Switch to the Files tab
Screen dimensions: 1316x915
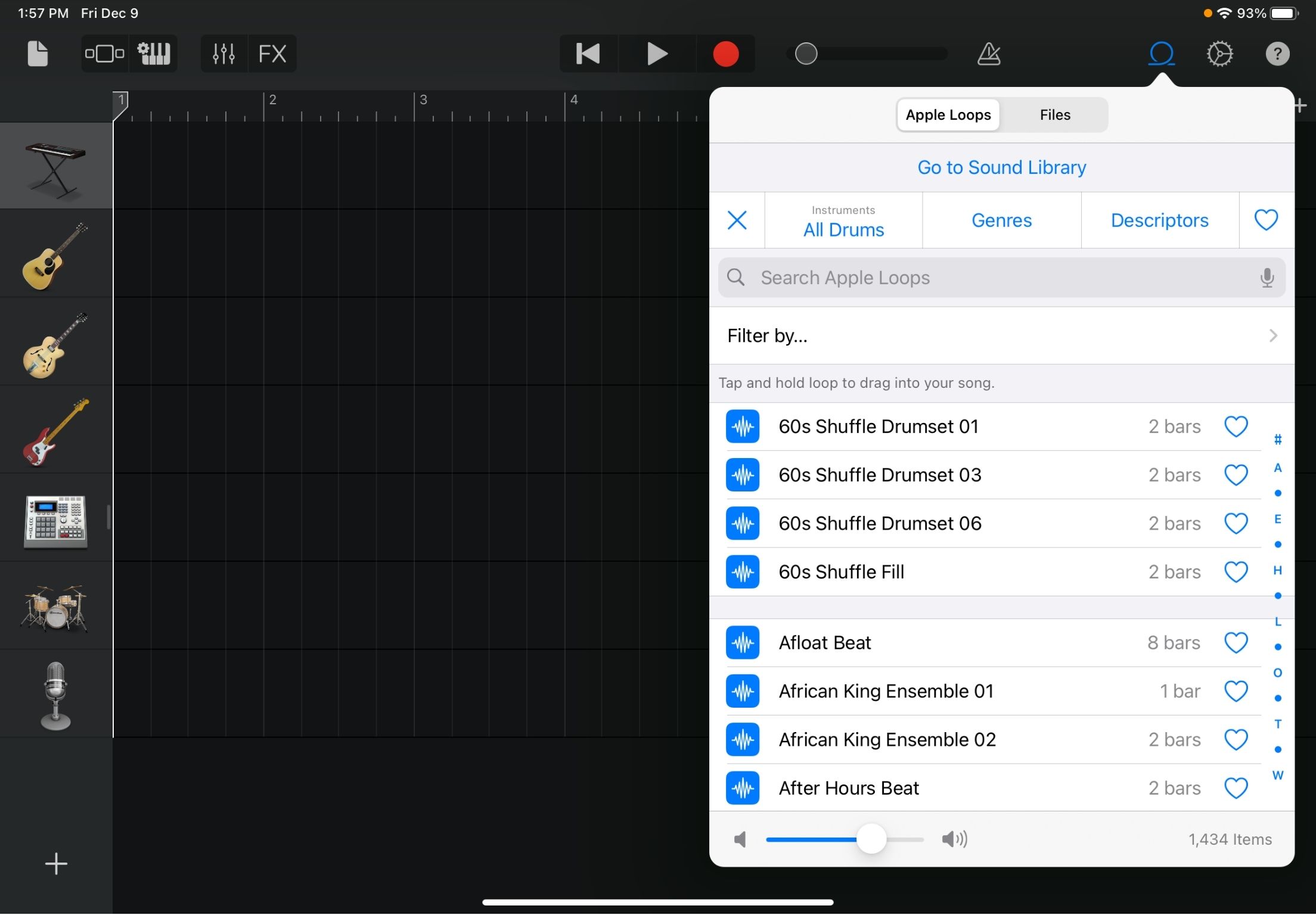[x=1054, y=114]
